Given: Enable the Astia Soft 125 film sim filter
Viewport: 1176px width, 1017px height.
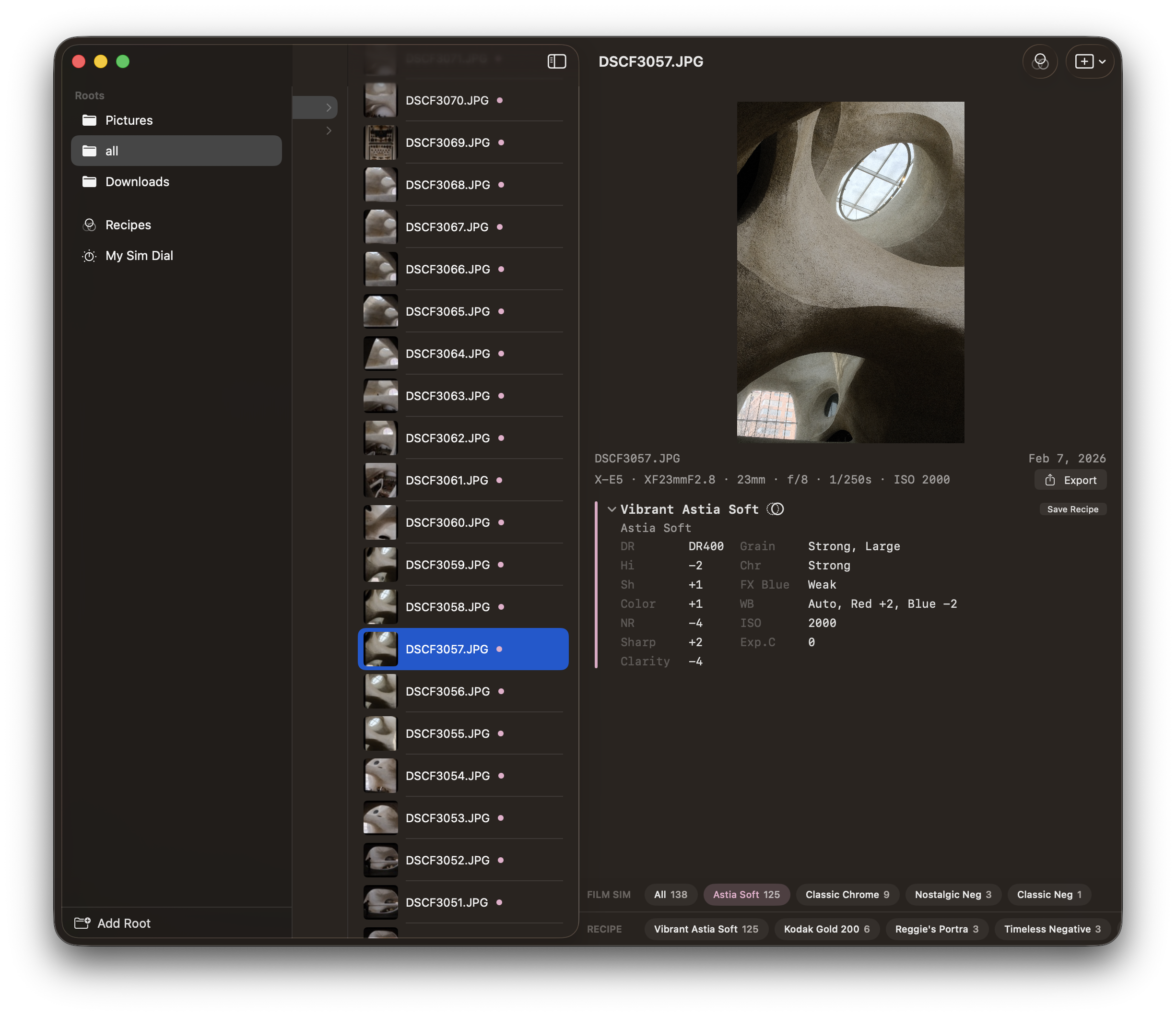Looking at the screenshot, I should click(x=746, y=894).
